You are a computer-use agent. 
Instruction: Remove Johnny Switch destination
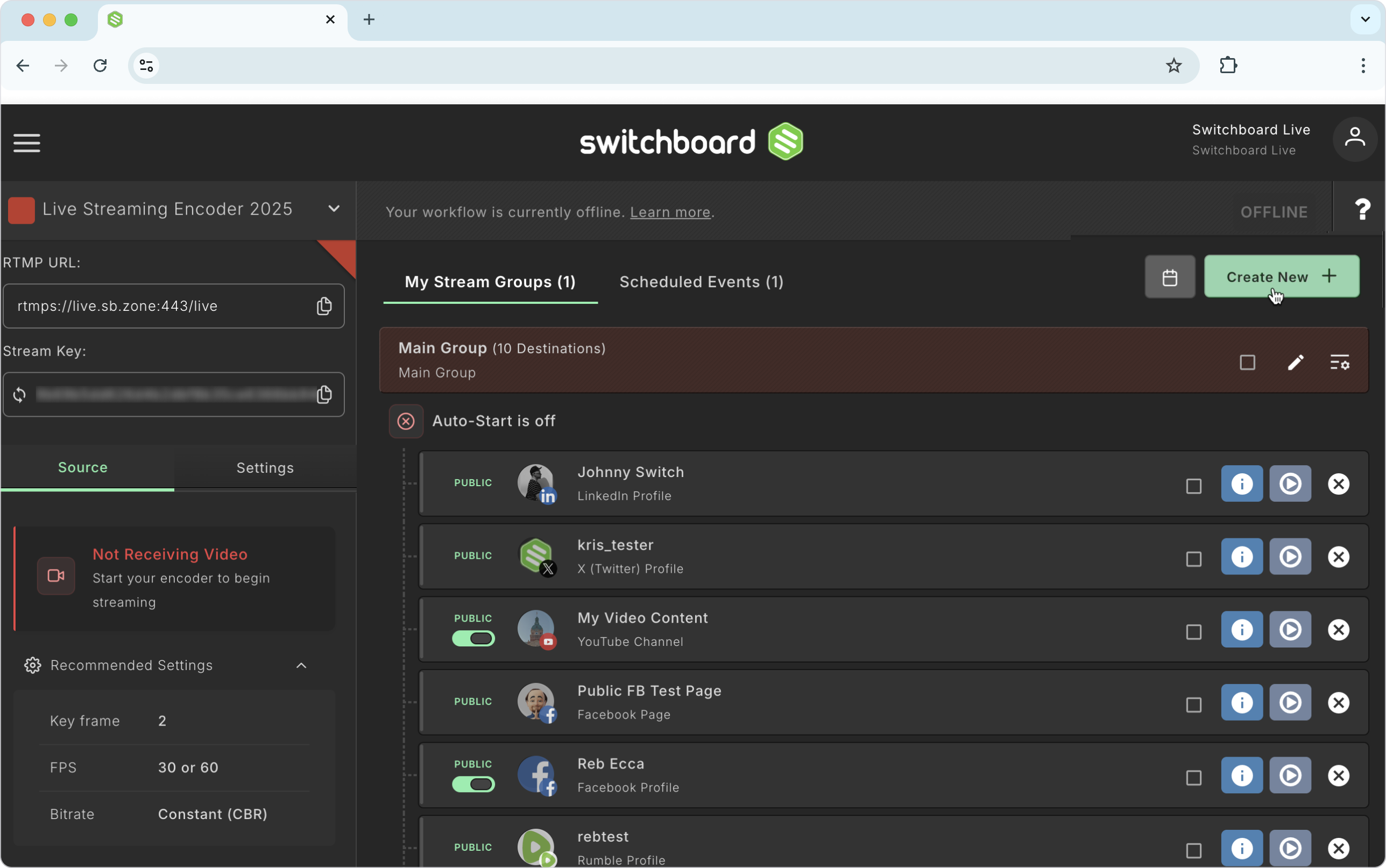click(x=1338, y=484)
